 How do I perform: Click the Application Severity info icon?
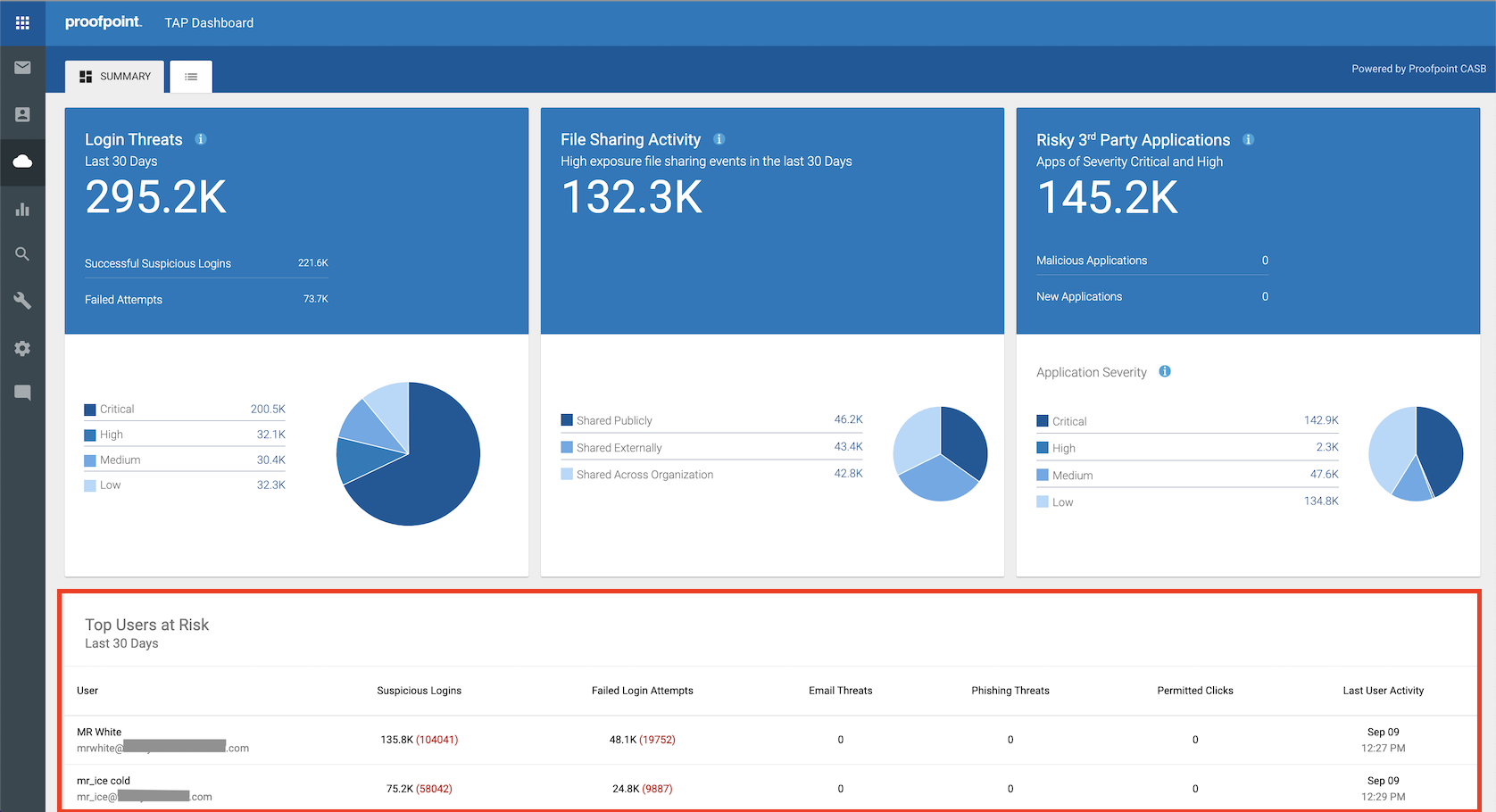coord(1164,371)
